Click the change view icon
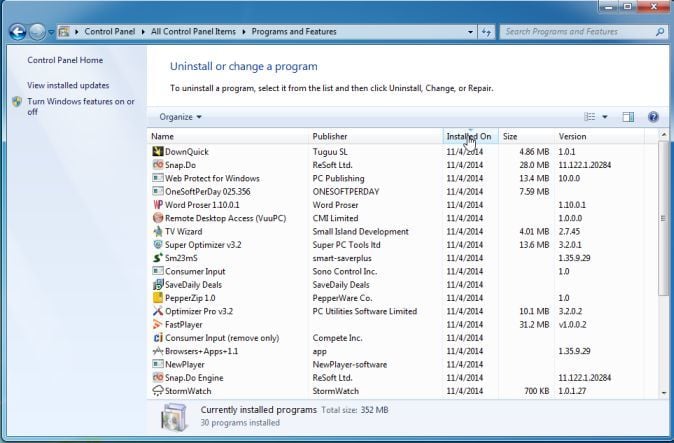 coord(590,117)
